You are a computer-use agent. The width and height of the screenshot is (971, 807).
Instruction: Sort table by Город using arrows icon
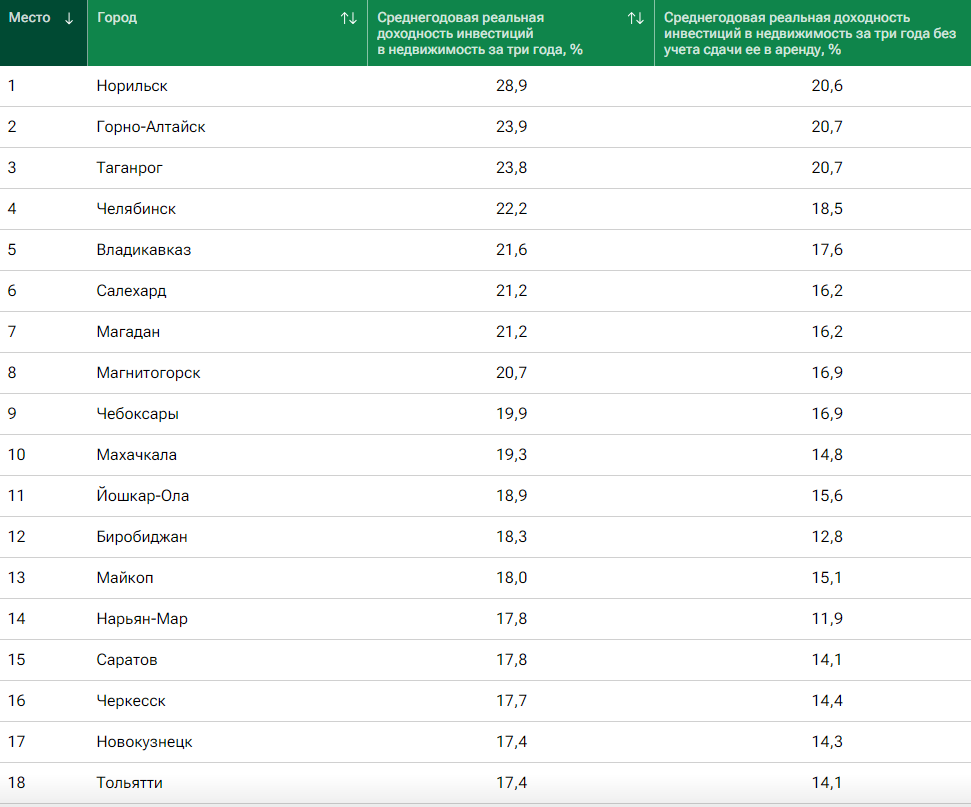click(x=348, y=18)
